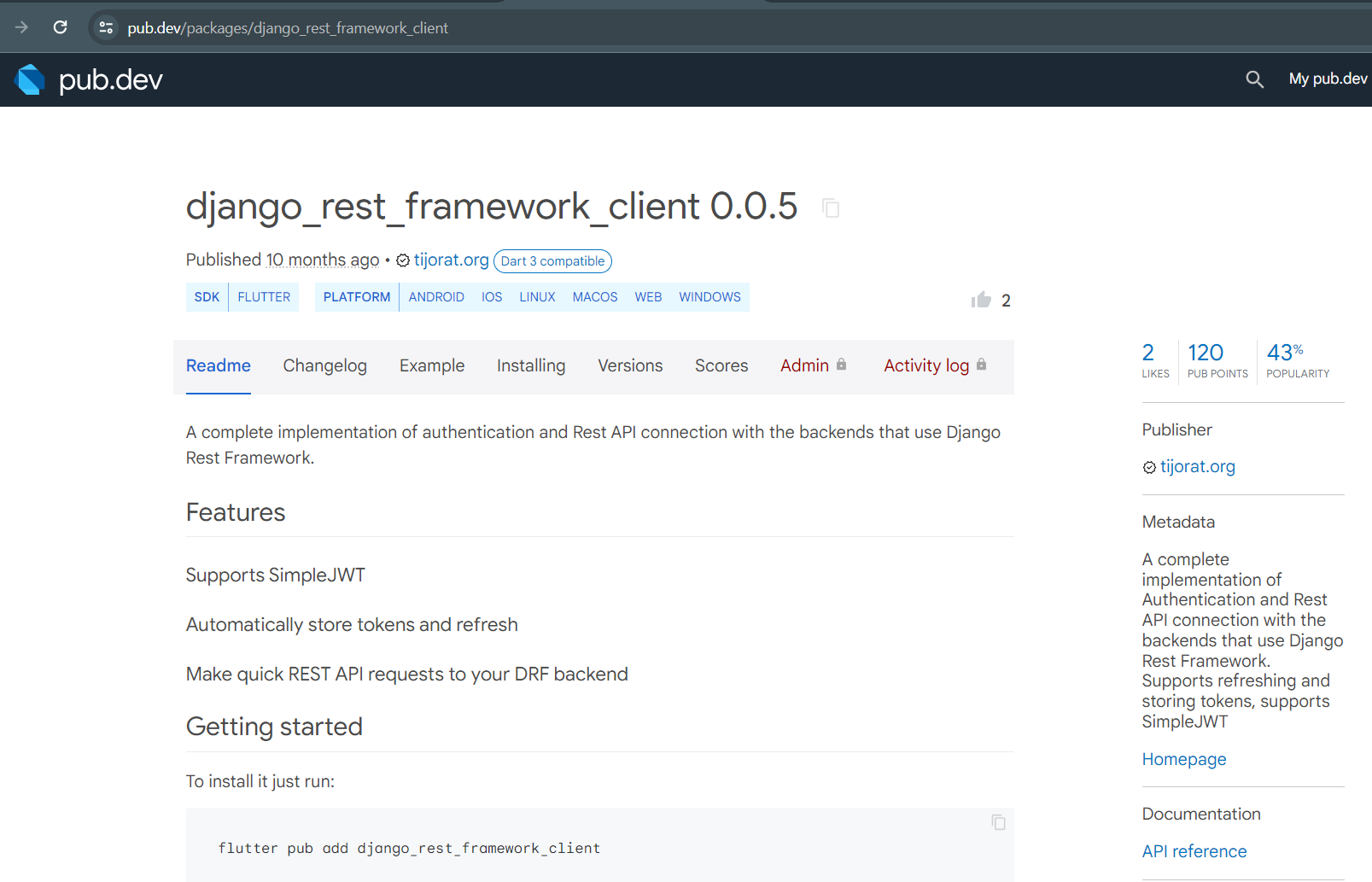Click the 2 LIKES score
1372x882 pixels.
coord(1155,360)
